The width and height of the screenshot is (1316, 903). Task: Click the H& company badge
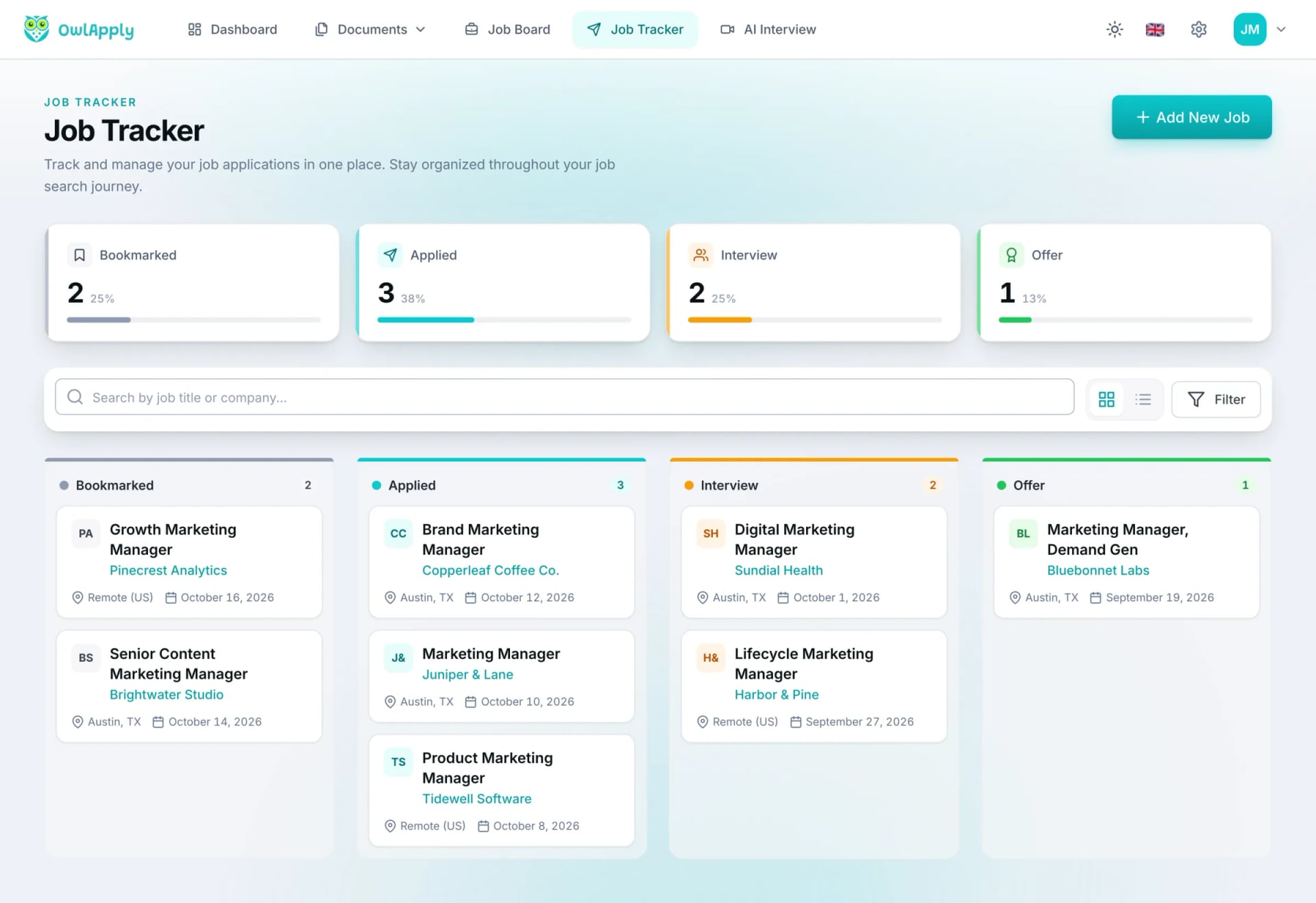click(711, 658)
